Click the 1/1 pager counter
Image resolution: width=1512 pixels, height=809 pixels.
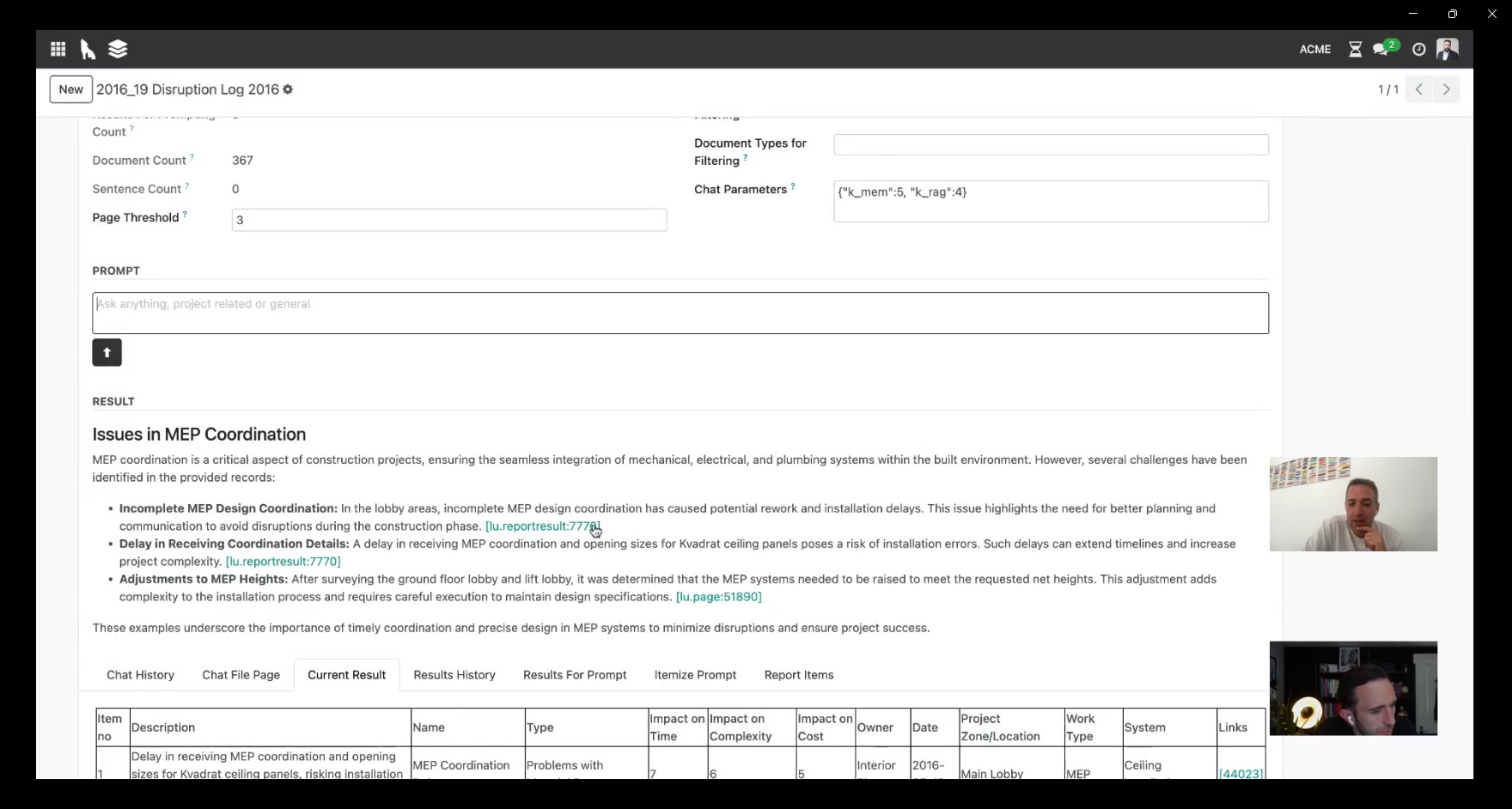1387,89
